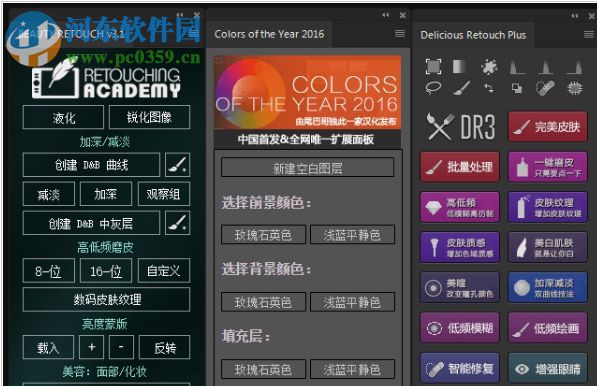Set background color to 浅蓝平静色
The image size is (597, 386).
tap(352, 302)
